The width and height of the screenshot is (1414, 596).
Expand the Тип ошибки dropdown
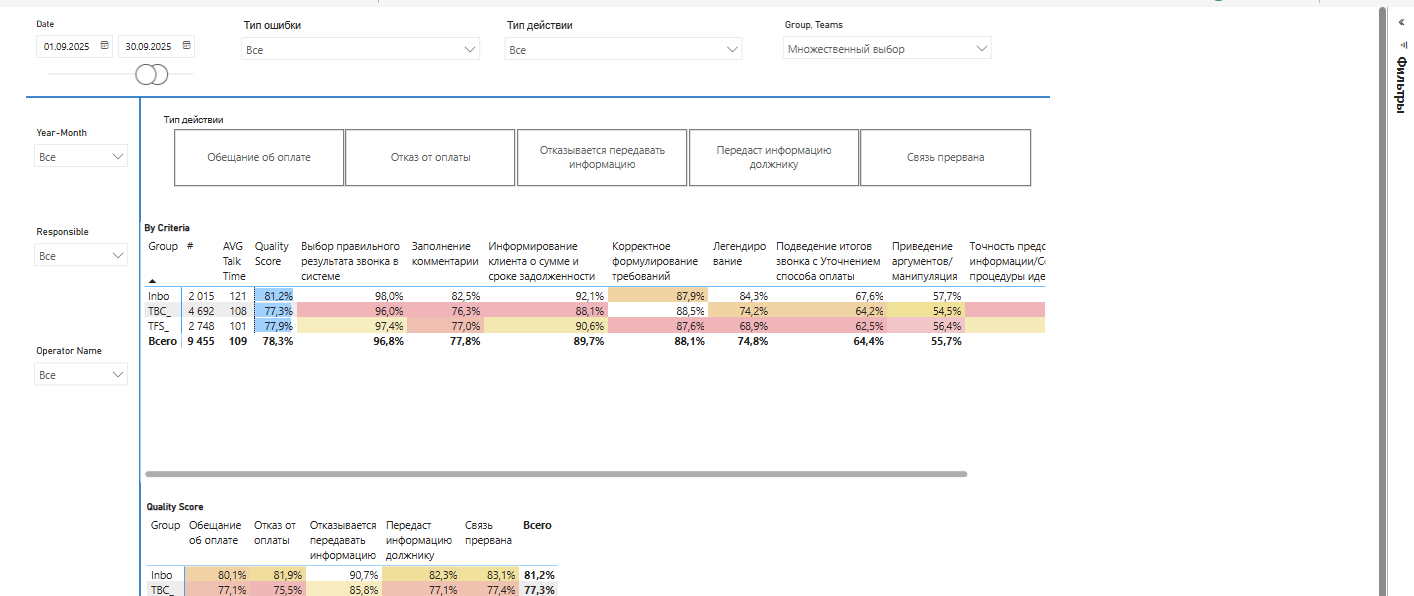click(x=470, y=49)
